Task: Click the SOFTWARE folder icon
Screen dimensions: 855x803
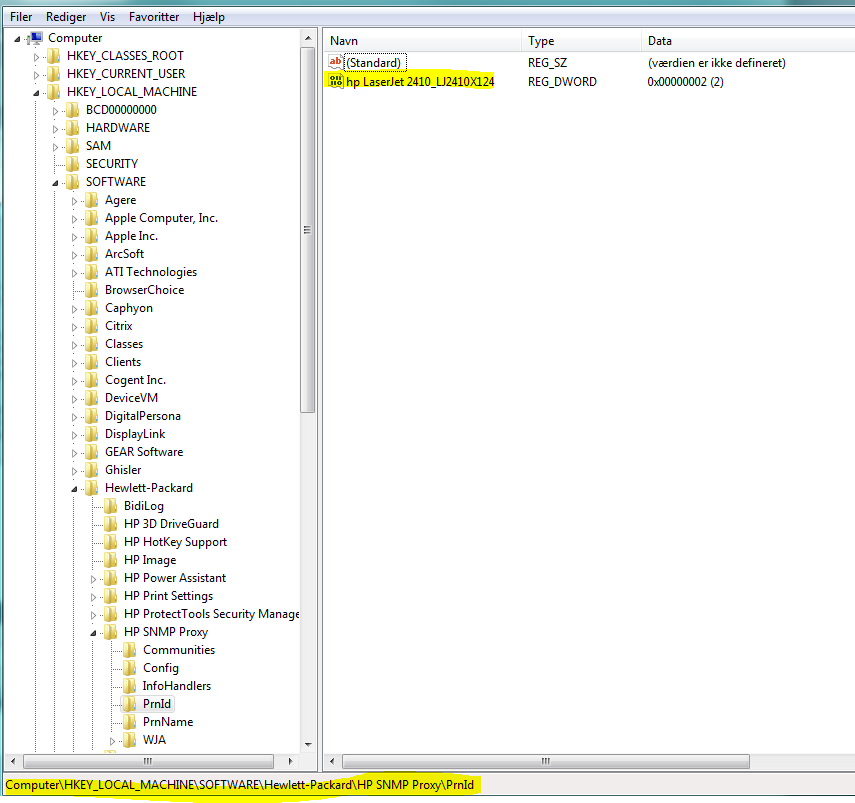Action: 73,182
